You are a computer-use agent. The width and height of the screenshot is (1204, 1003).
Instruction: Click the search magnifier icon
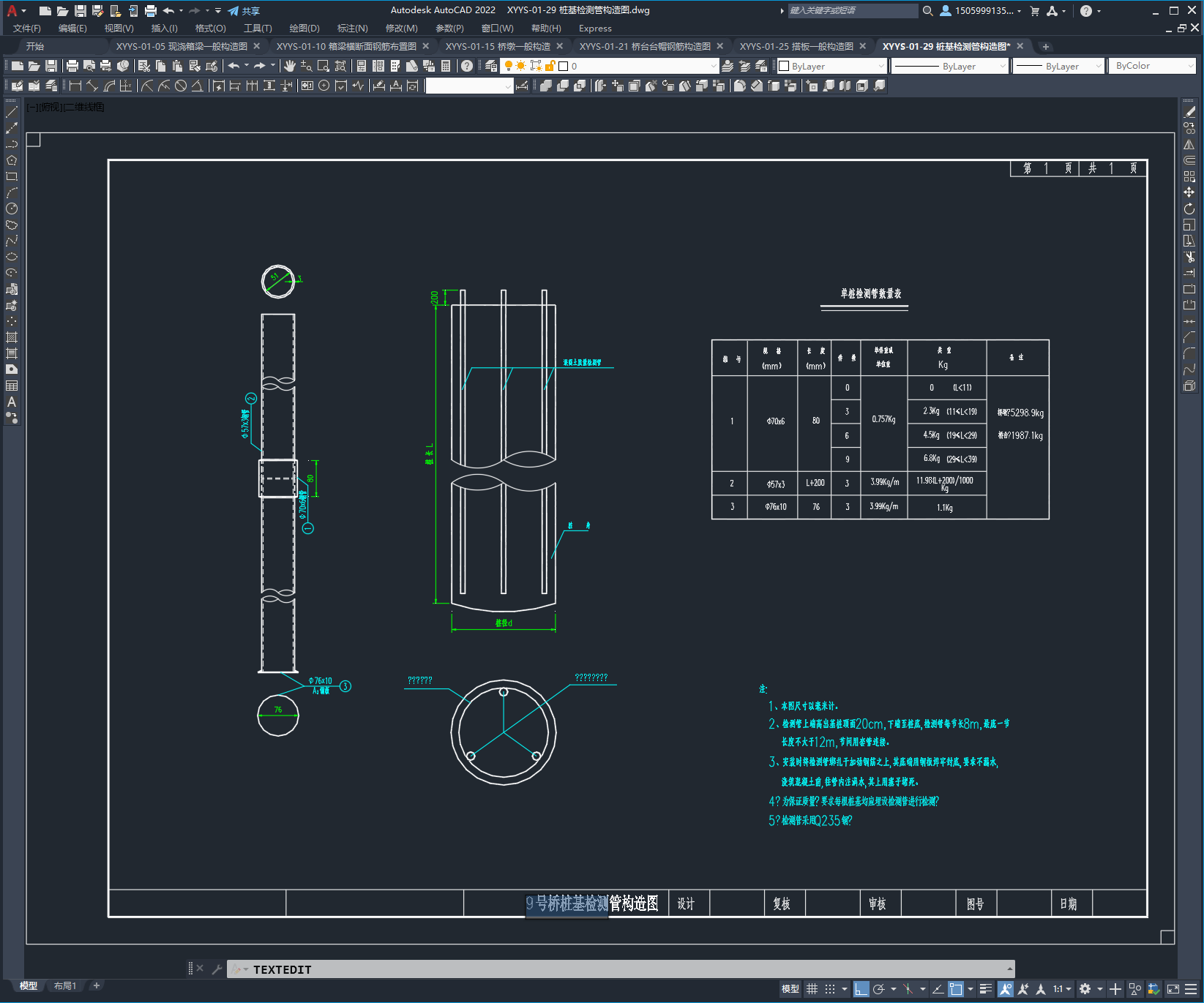point(928,11)
